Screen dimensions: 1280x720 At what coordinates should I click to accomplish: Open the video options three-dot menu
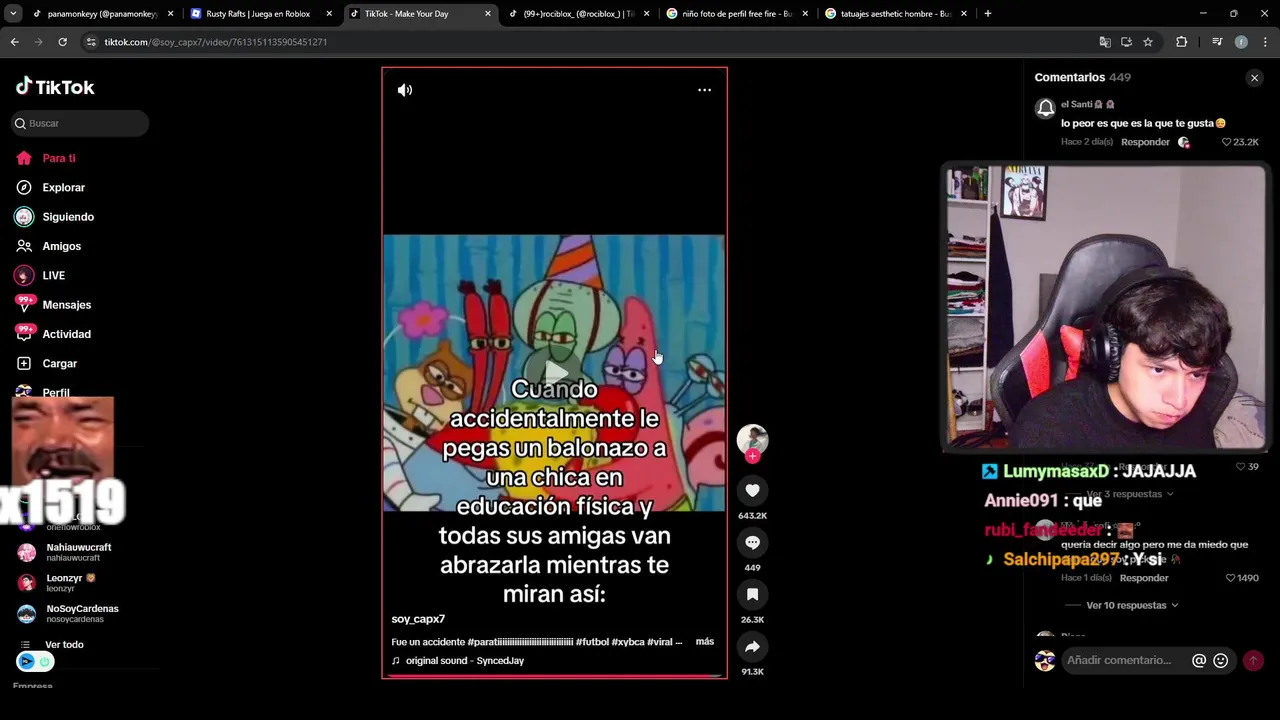704,90
